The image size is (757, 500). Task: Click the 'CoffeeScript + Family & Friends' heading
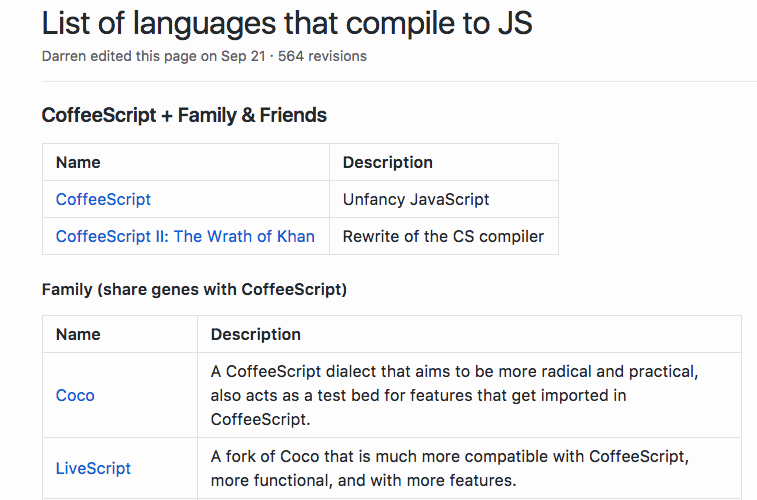pos(184,115)
